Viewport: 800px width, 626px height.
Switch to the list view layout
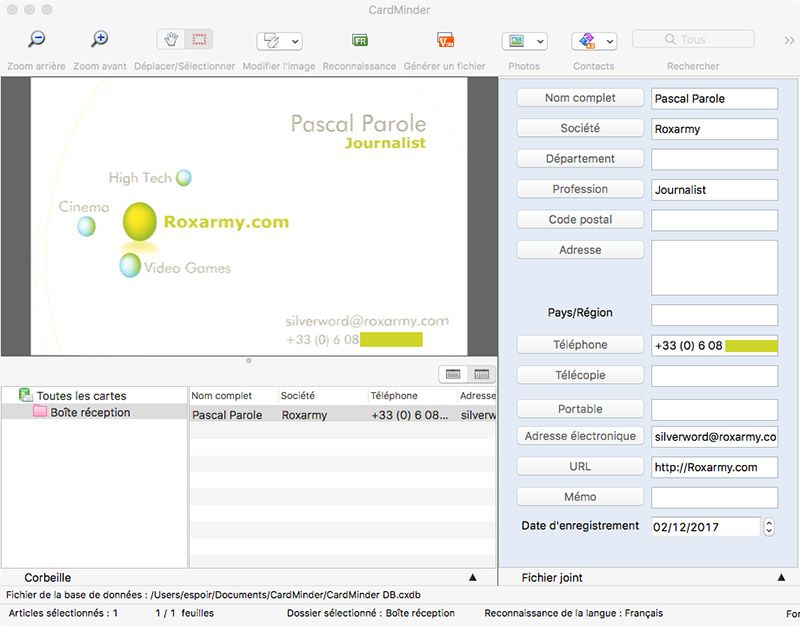(x=453, y=374)
